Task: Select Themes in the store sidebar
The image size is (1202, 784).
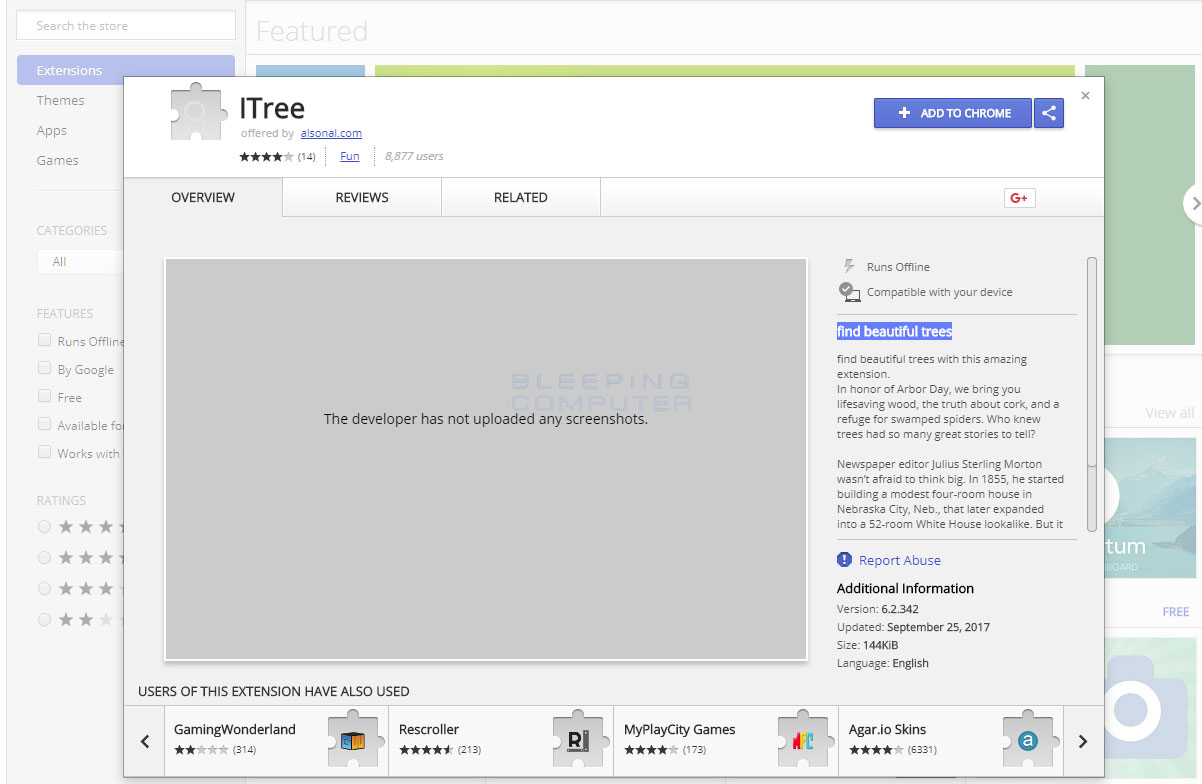Action: click(60, 100)
